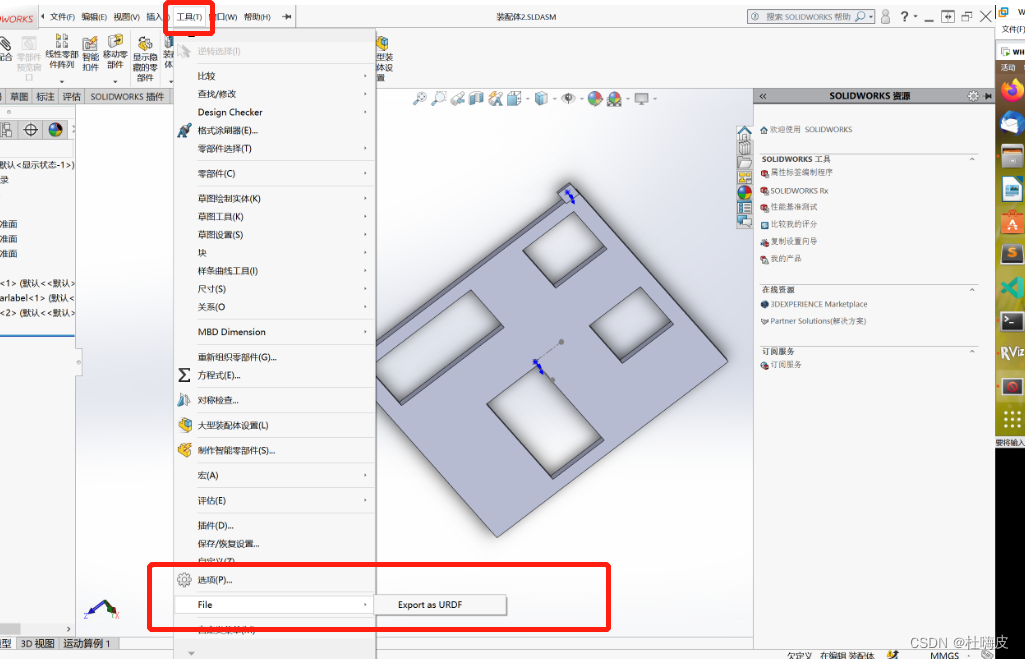This screenshot has width=1025, height=659.
Task: Open the display style dropdown arrow
Action: point(553,99)
